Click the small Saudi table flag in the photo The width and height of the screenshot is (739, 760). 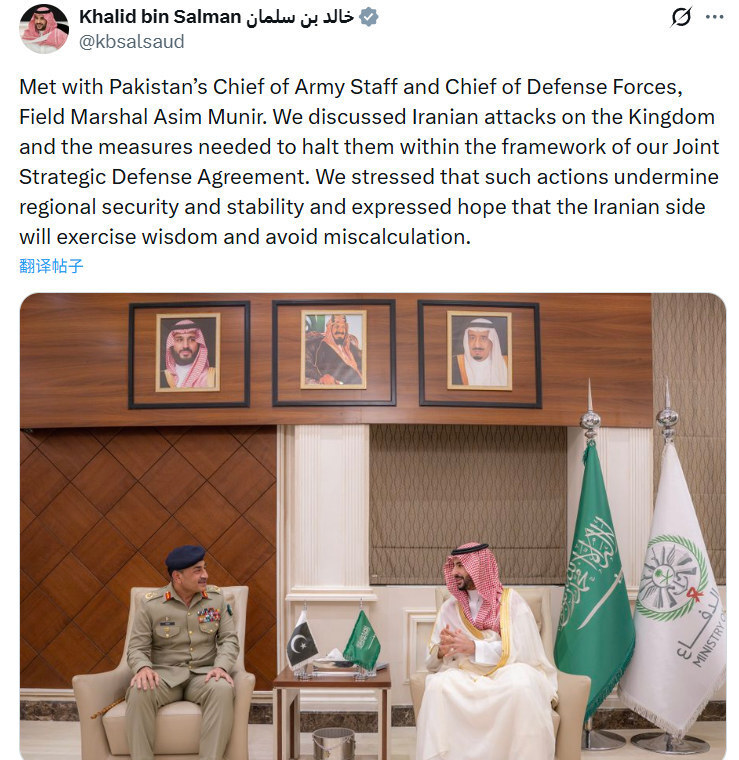pos(362,639)
